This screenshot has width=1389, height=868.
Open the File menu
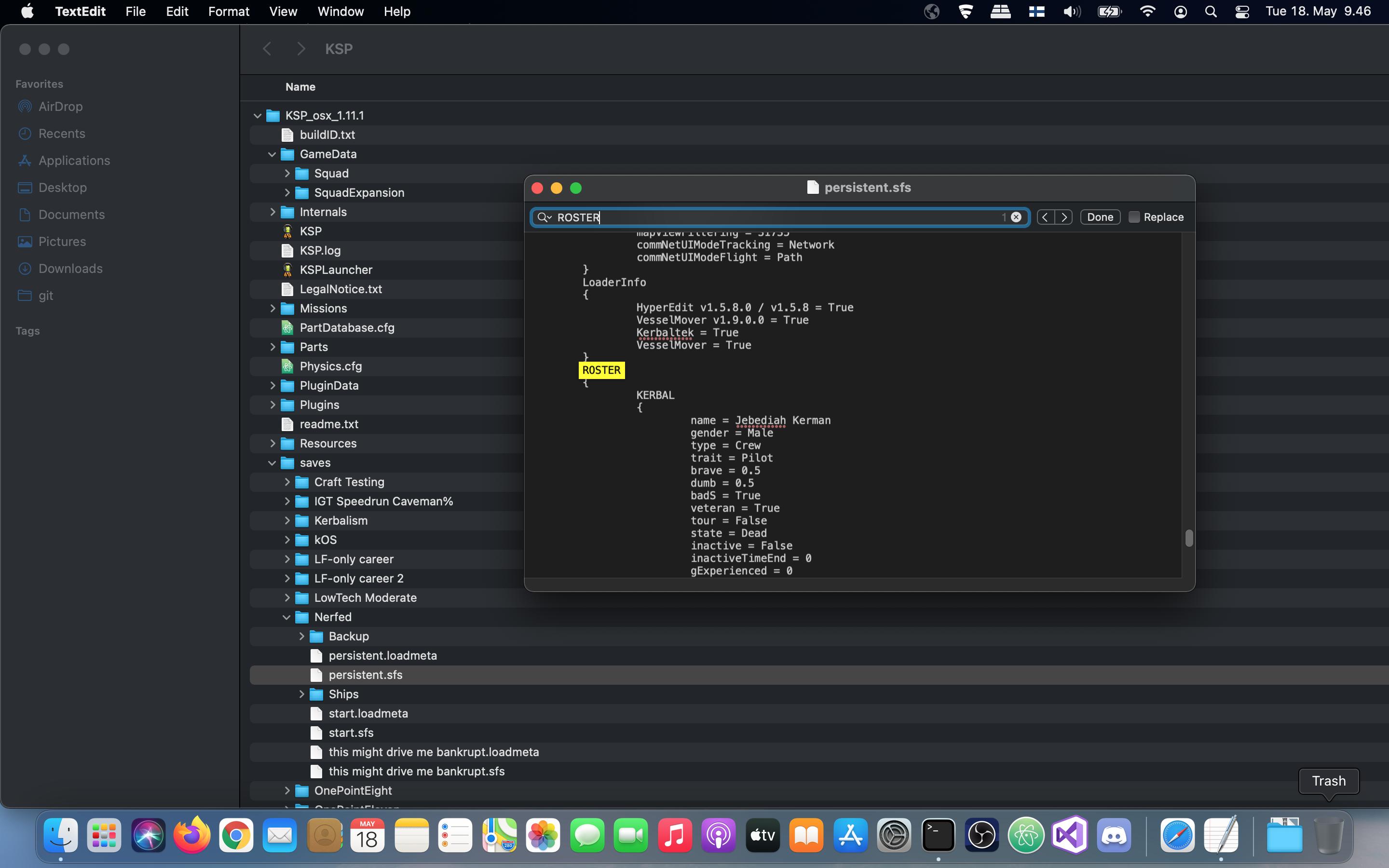point(136,12)
